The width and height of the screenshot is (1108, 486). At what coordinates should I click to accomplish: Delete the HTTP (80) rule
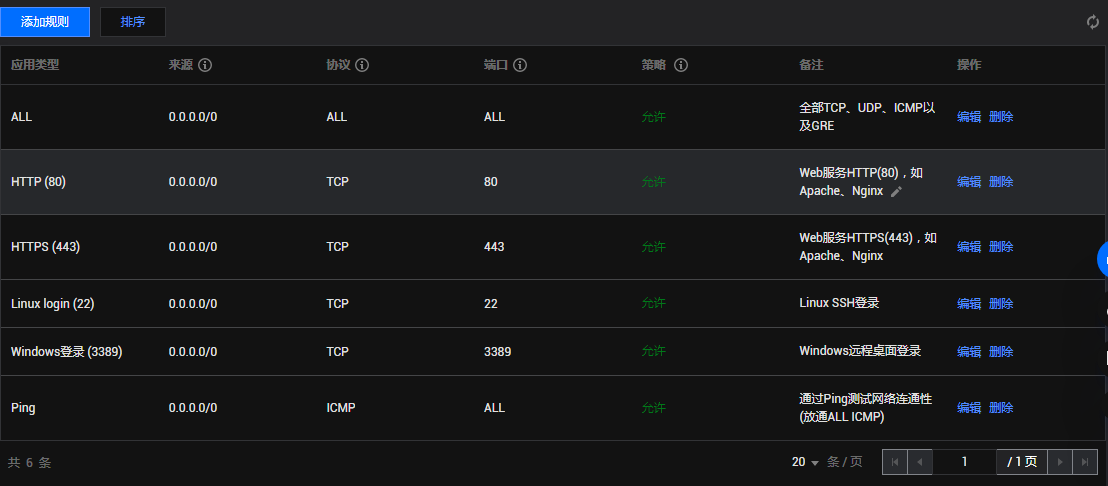click(1001, 182)
